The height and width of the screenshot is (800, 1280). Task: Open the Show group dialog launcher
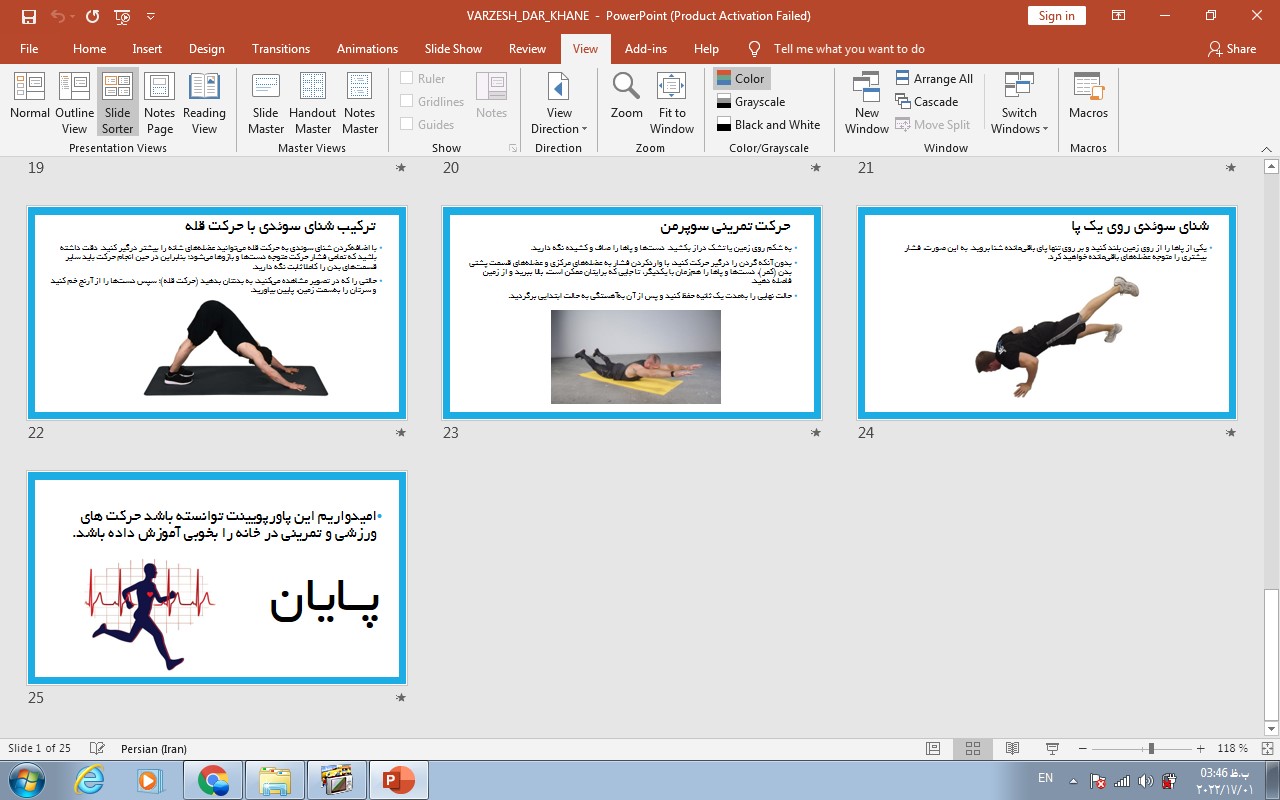point(513,148)
